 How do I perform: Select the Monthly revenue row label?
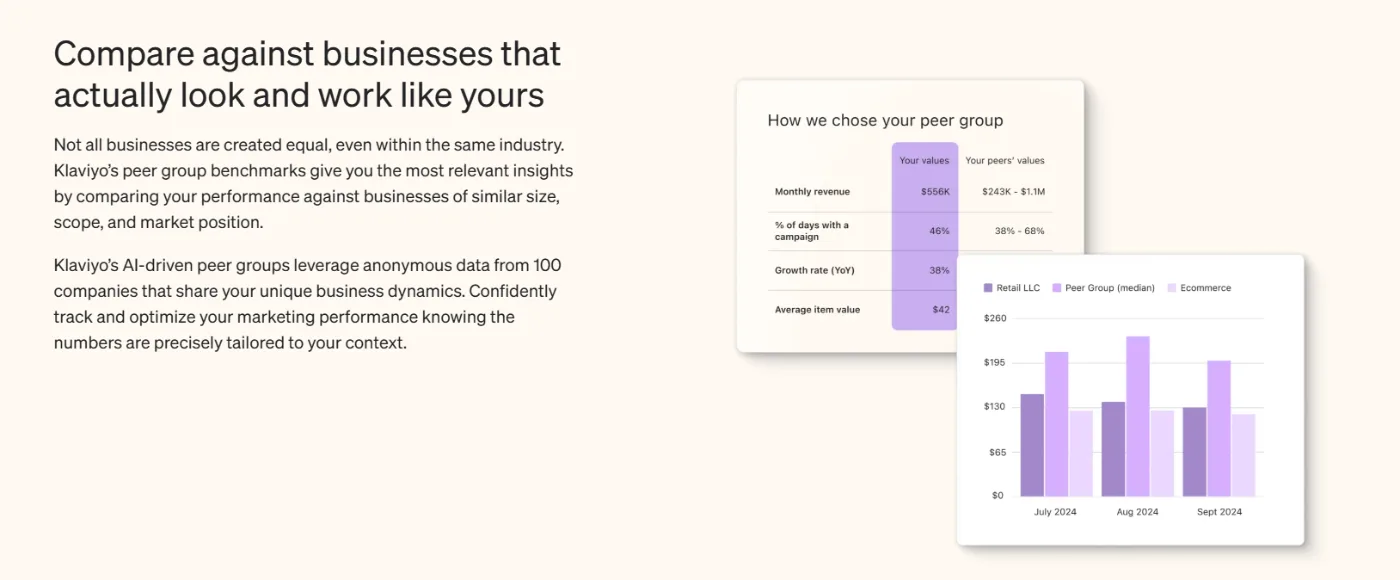812,191
